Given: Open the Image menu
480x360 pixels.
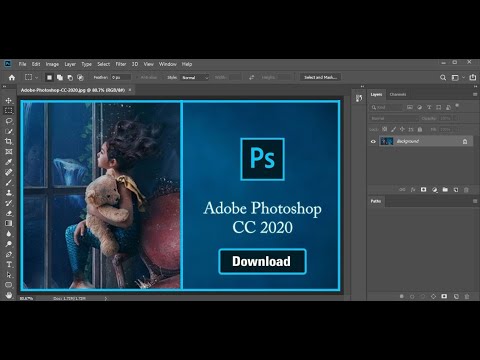Looking at the screenshot, I should (52, 64).
